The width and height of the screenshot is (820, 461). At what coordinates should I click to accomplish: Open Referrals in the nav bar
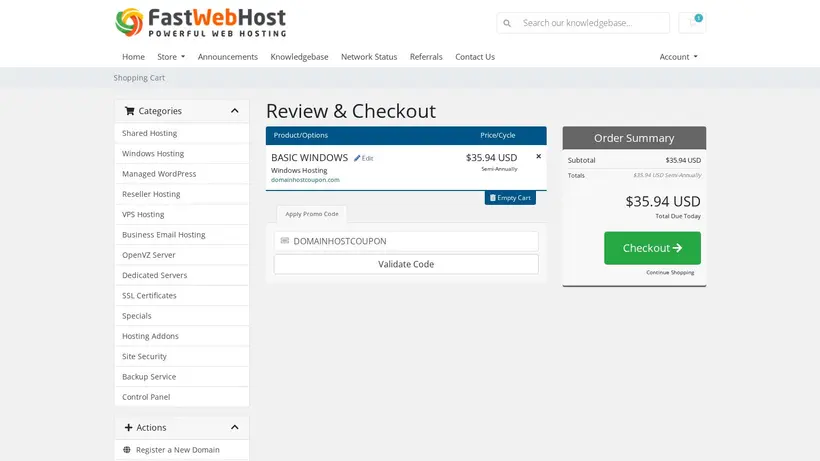[x=426, y=56]
